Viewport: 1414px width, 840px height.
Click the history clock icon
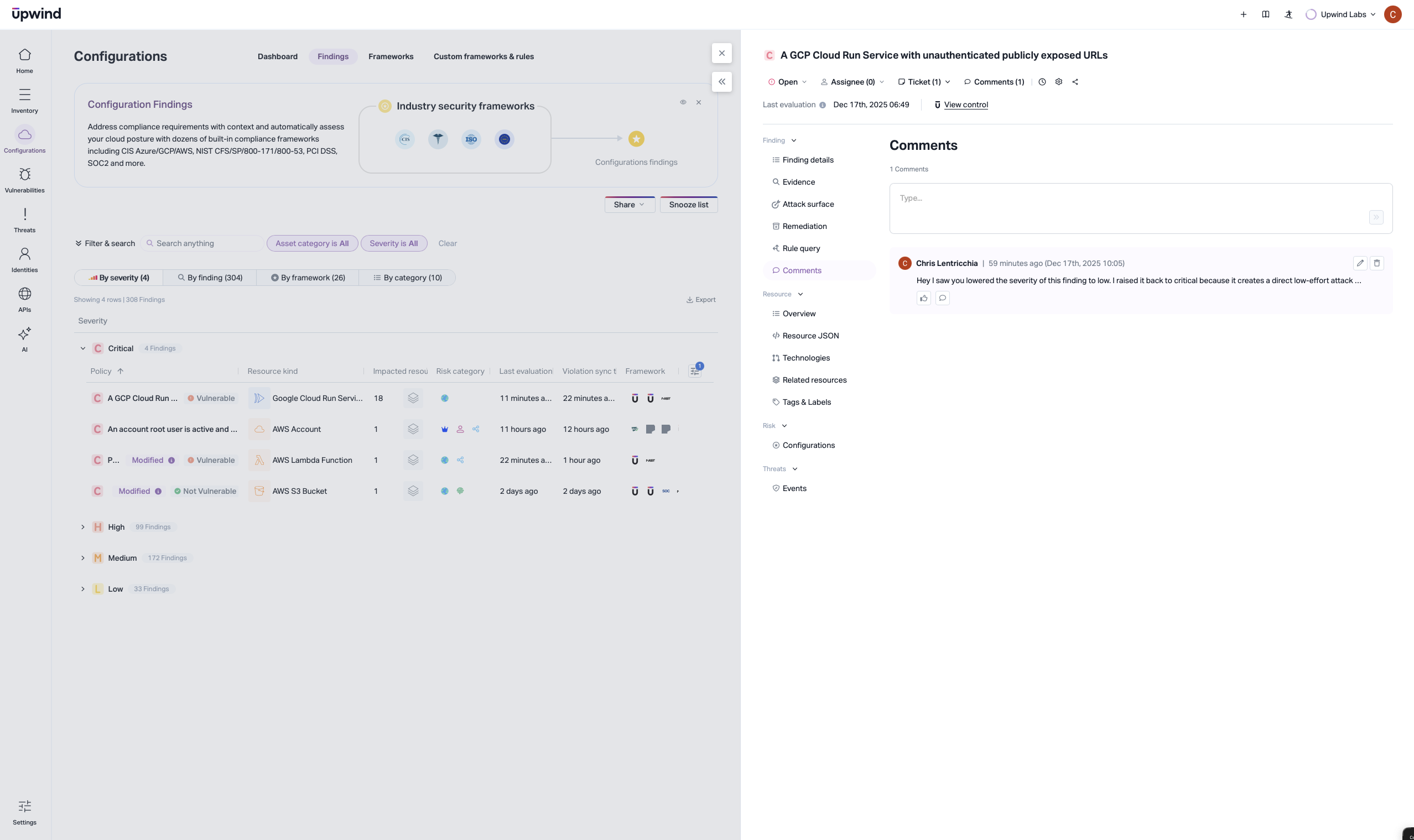point(1042,82)
